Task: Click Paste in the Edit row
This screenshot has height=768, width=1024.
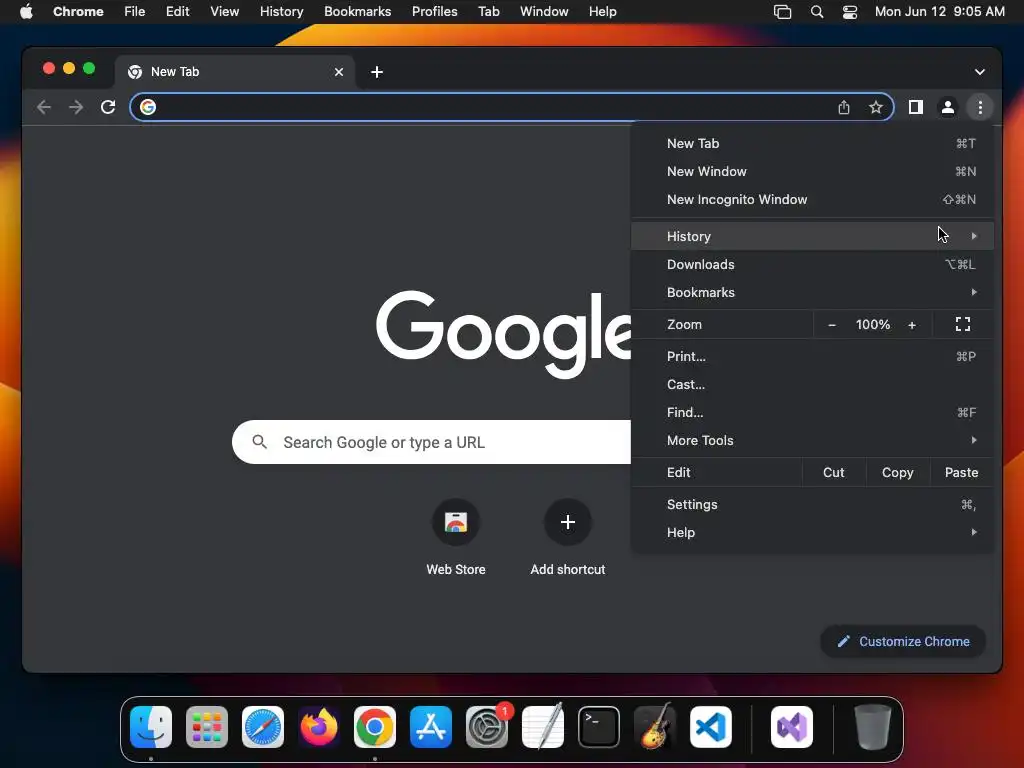Action: [961, 473]
